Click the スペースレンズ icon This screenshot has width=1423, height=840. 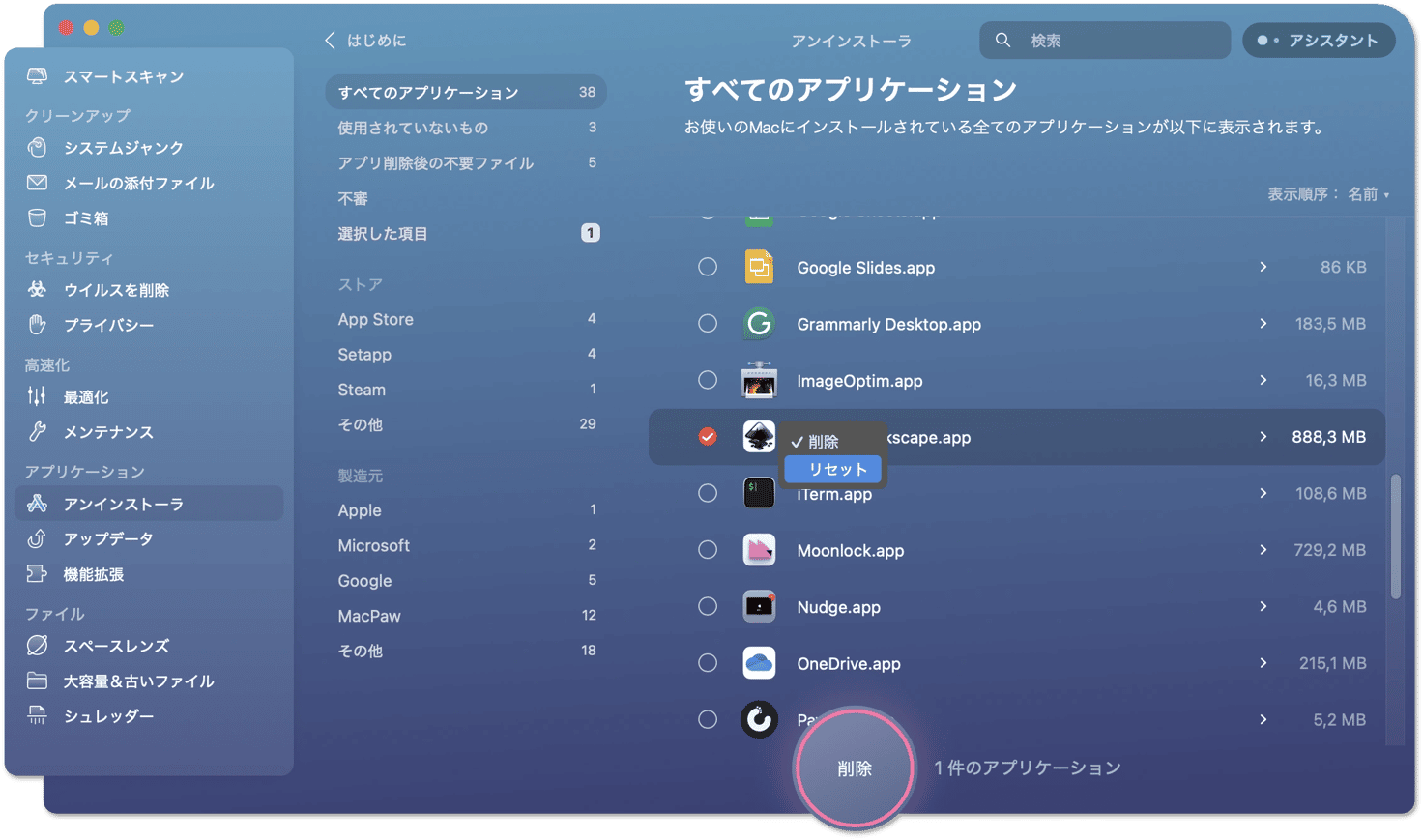coord(37,646)
